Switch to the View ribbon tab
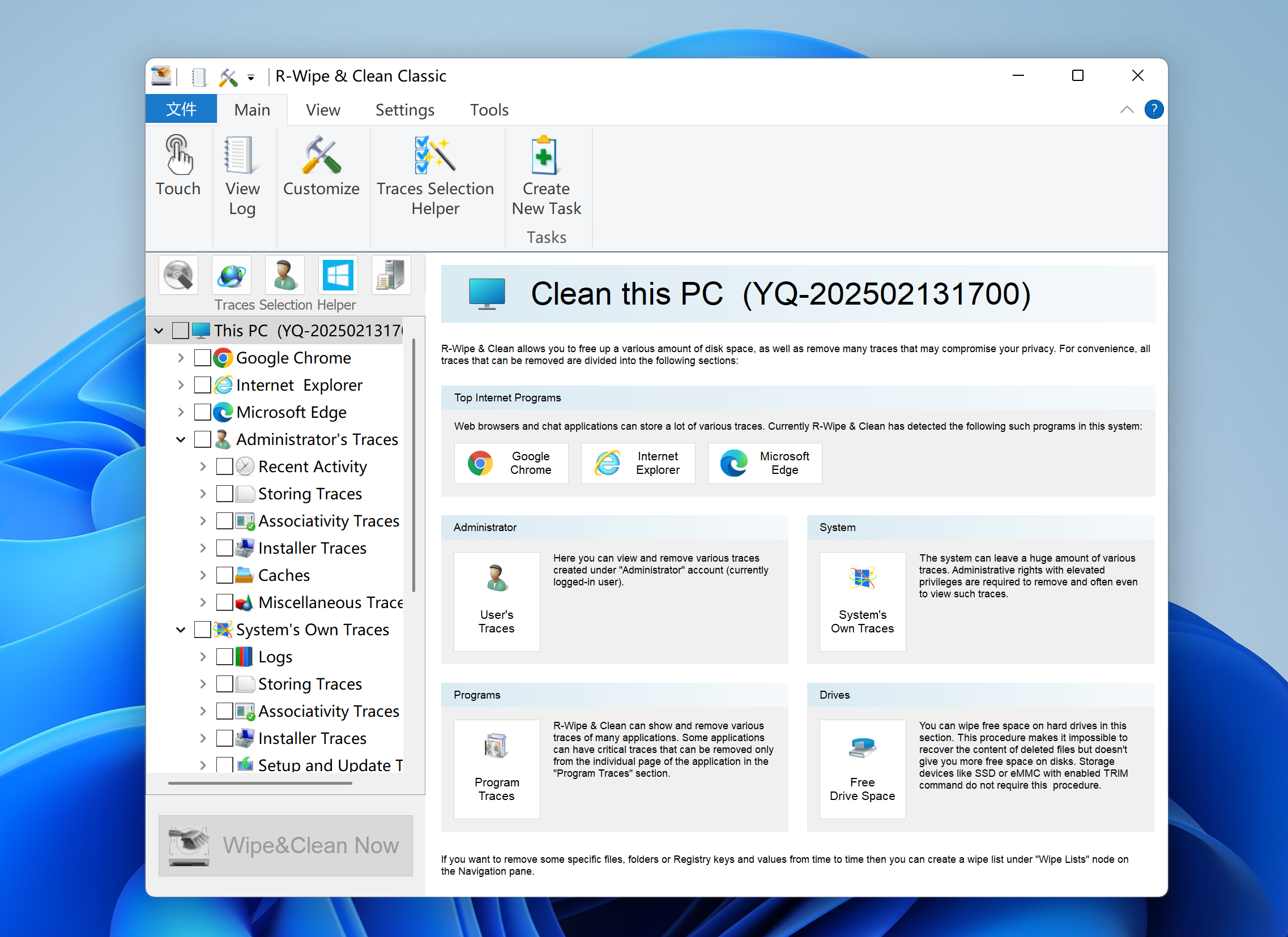Viewport: 1288px width, 937px height. 323,109
